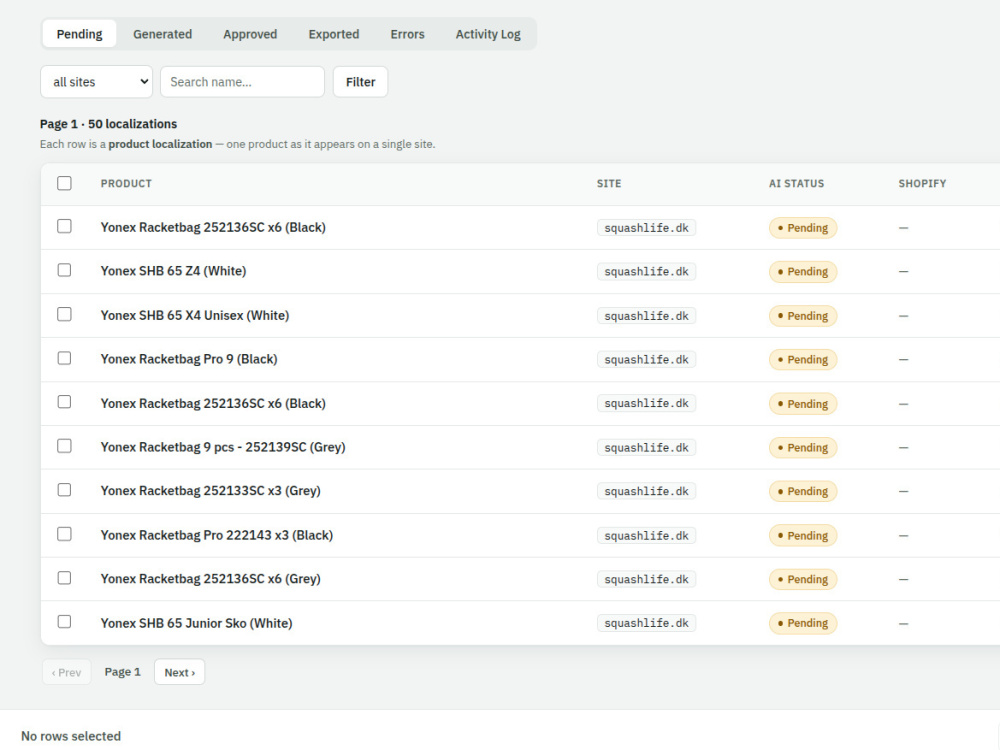Go to the Next page
The image size is (1000, 750).
tap(179, 672)
